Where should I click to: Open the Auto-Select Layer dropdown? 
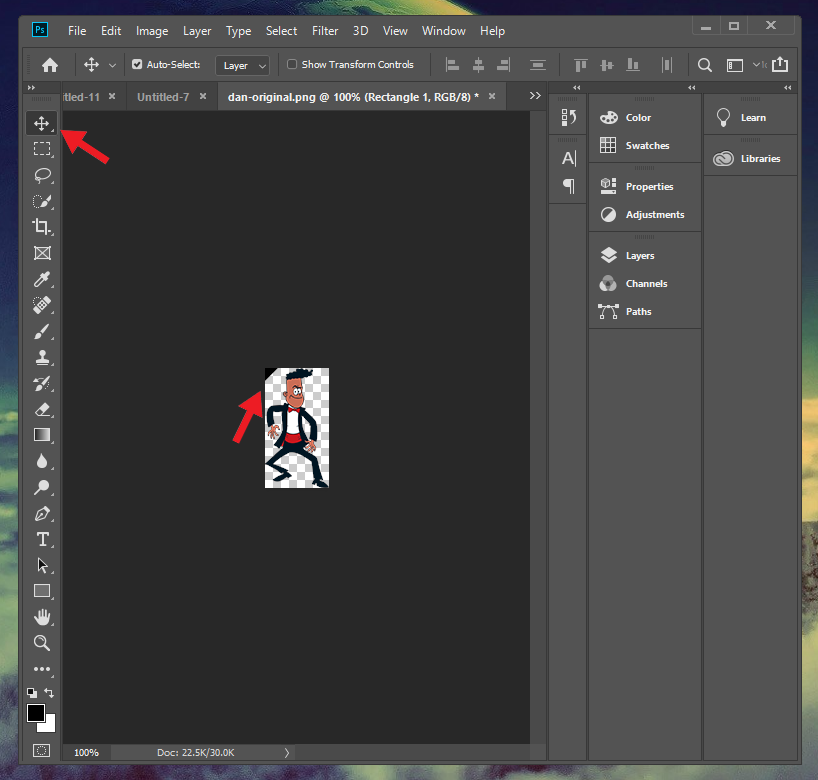[243, 66]
